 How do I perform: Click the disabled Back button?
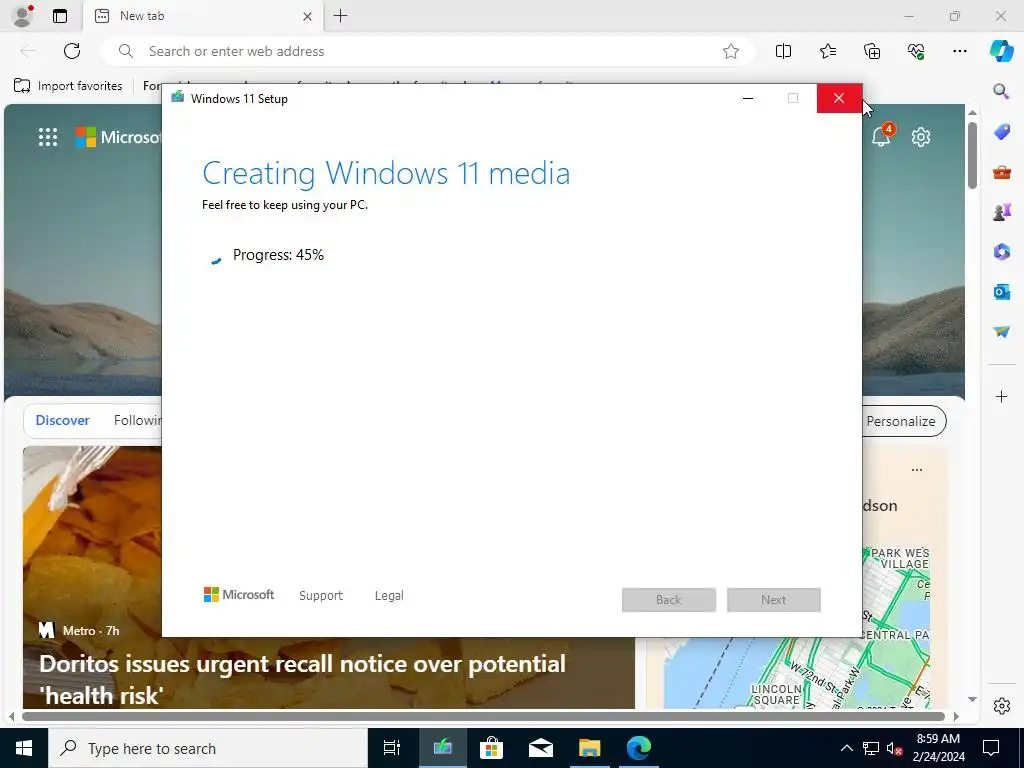click(x=669, y=600)
